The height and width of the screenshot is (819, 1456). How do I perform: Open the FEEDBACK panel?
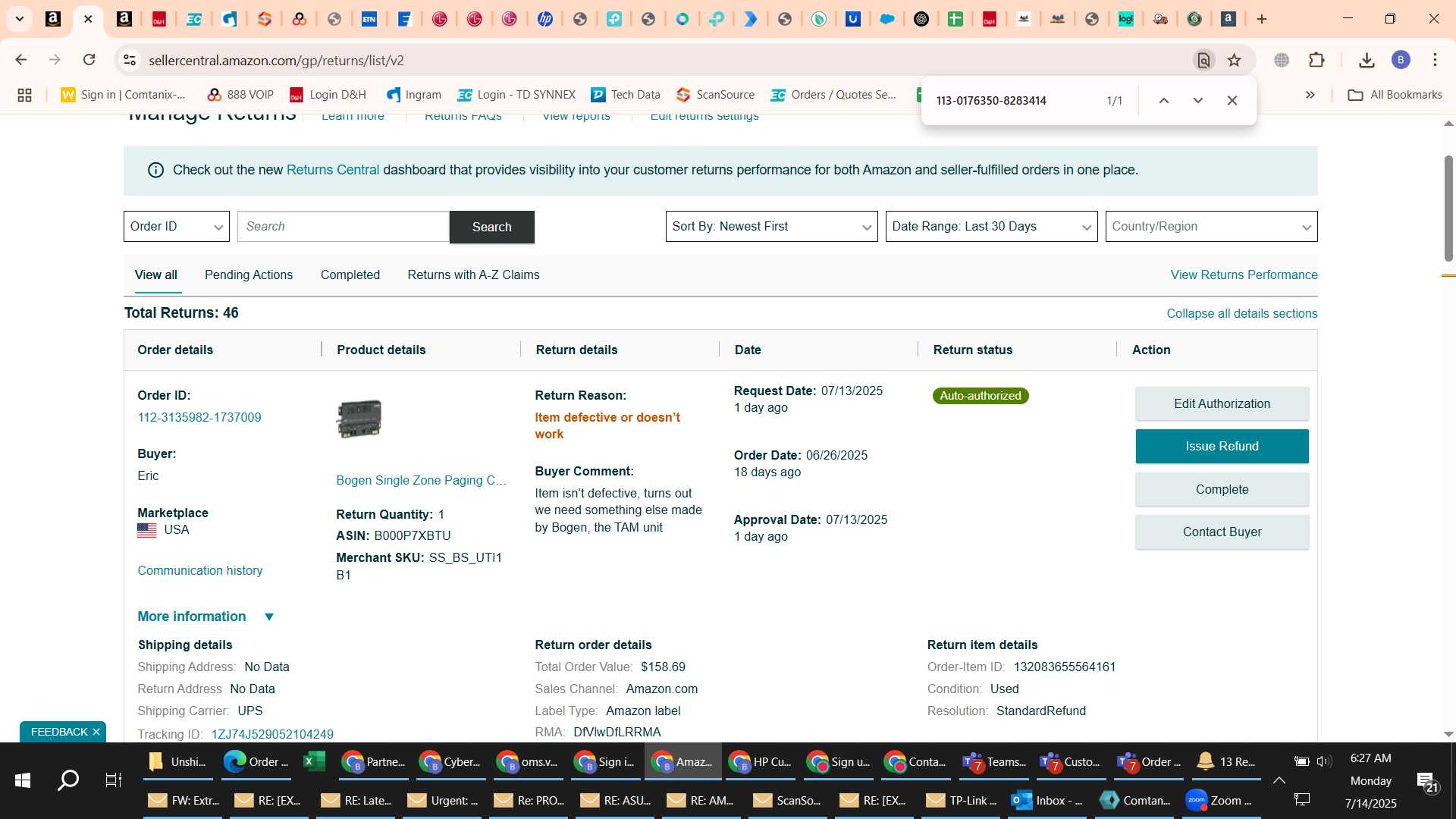(59, 732)
